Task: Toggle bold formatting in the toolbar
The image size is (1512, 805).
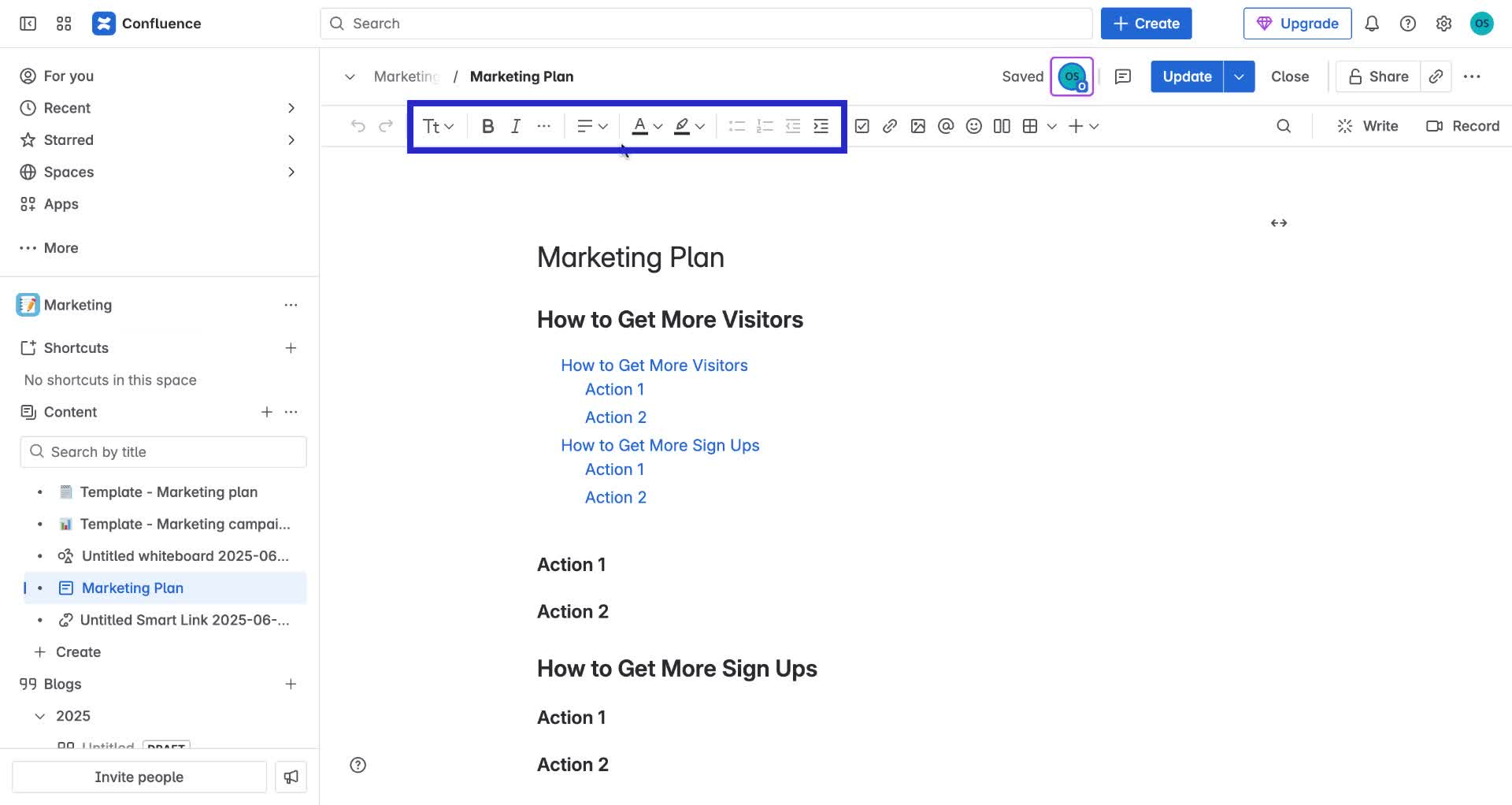Action: [487, 125]
